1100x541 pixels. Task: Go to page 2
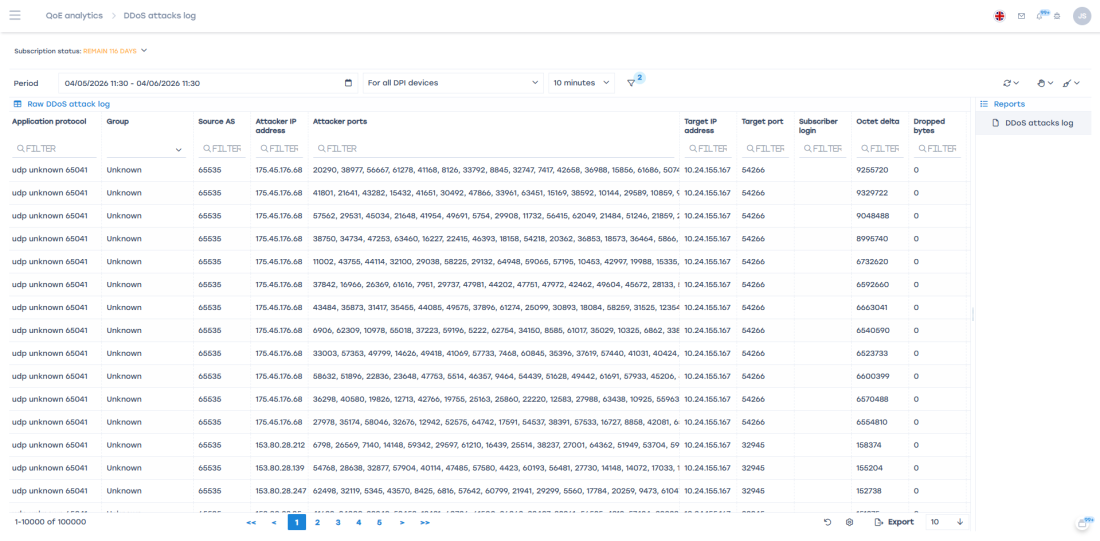click(317, 522)
